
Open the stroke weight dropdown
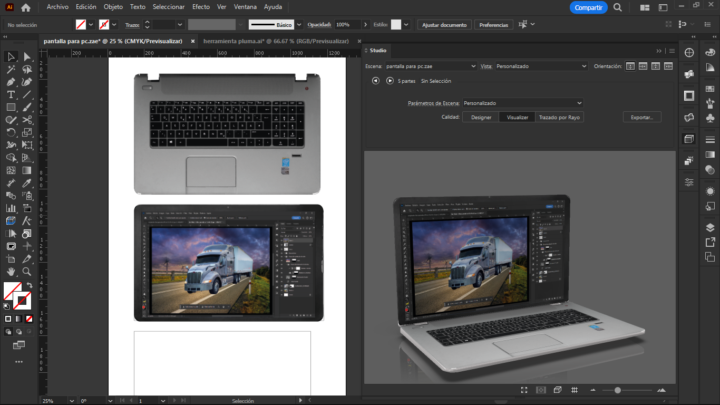tap(180, 25)
